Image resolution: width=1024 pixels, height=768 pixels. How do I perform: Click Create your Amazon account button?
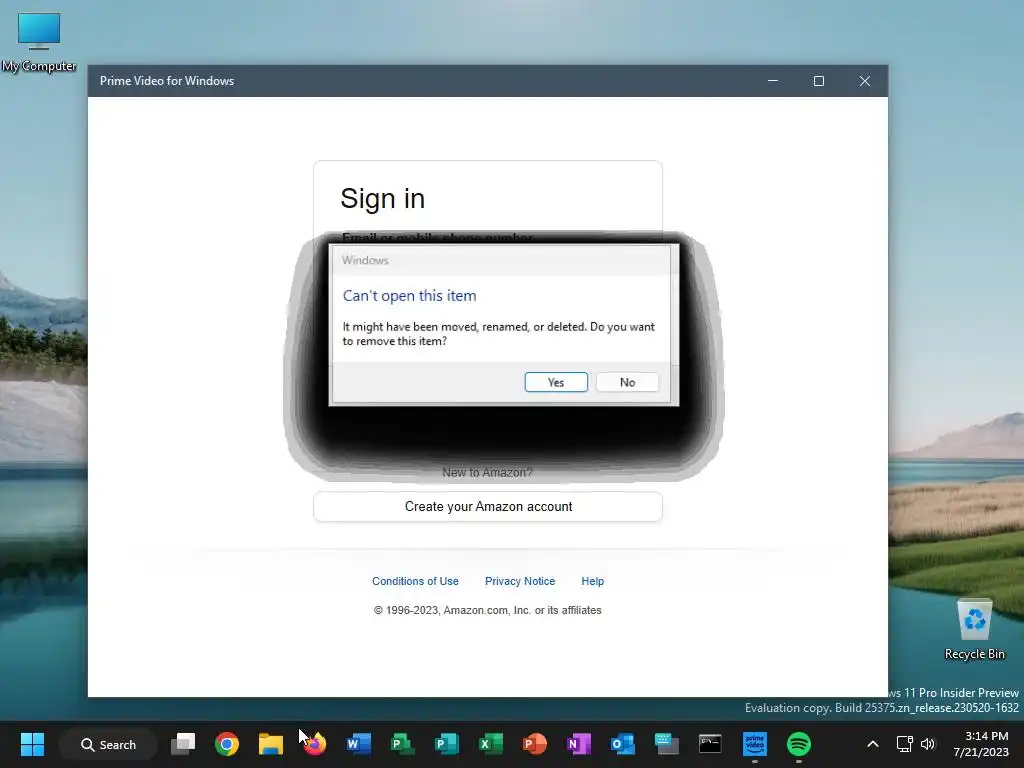488,507
